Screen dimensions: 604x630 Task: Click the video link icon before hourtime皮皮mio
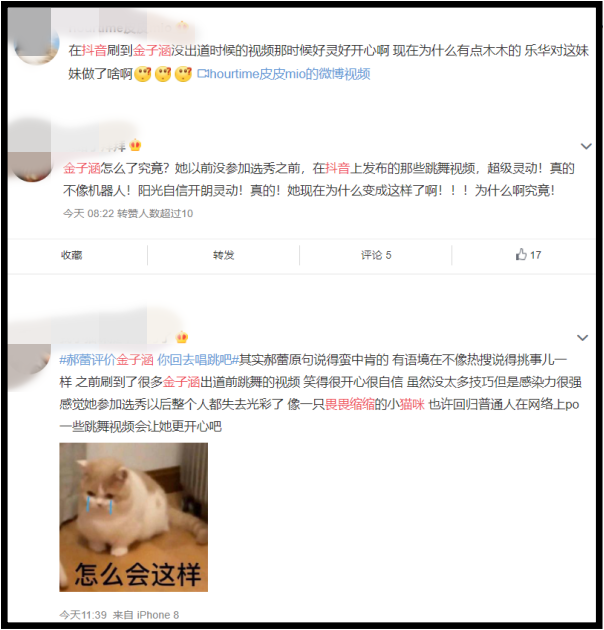[202, 74]
